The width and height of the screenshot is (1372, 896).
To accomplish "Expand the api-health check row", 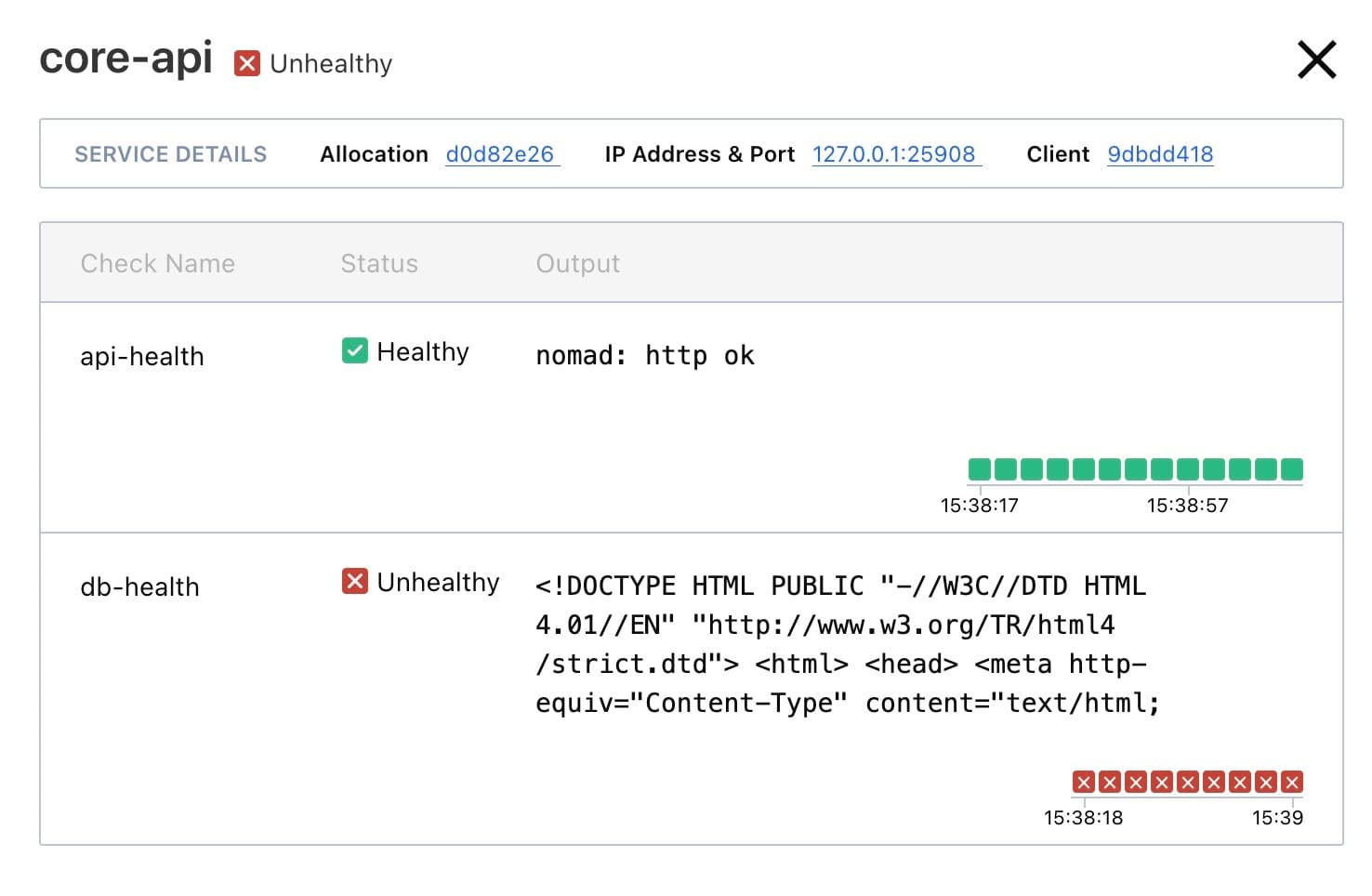I will [x=141, y=355].
